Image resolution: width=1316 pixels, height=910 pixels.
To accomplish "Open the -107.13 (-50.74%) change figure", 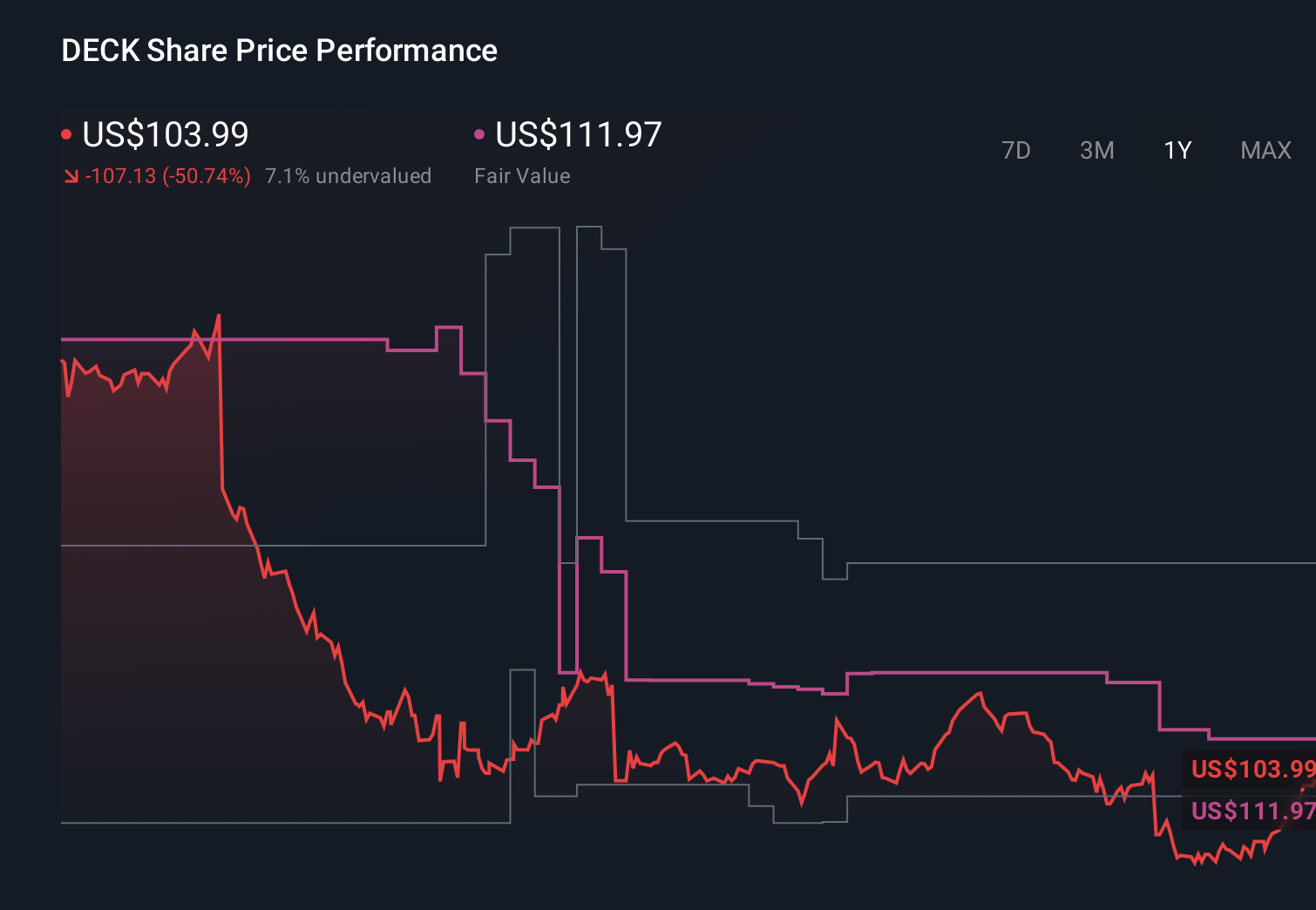I will [167, 175].
